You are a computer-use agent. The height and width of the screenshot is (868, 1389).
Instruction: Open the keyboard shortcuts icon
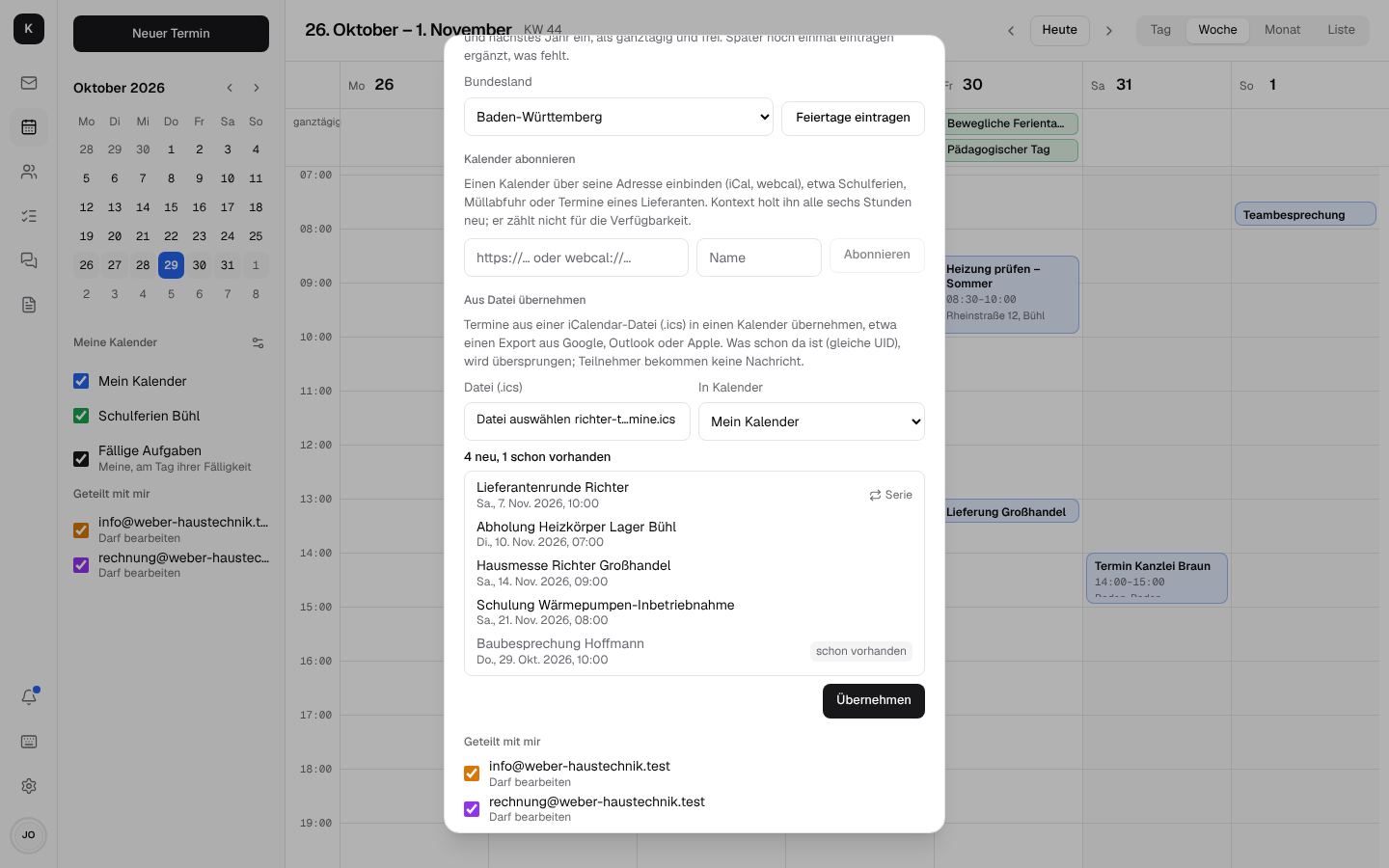click(x=29, y=742)
